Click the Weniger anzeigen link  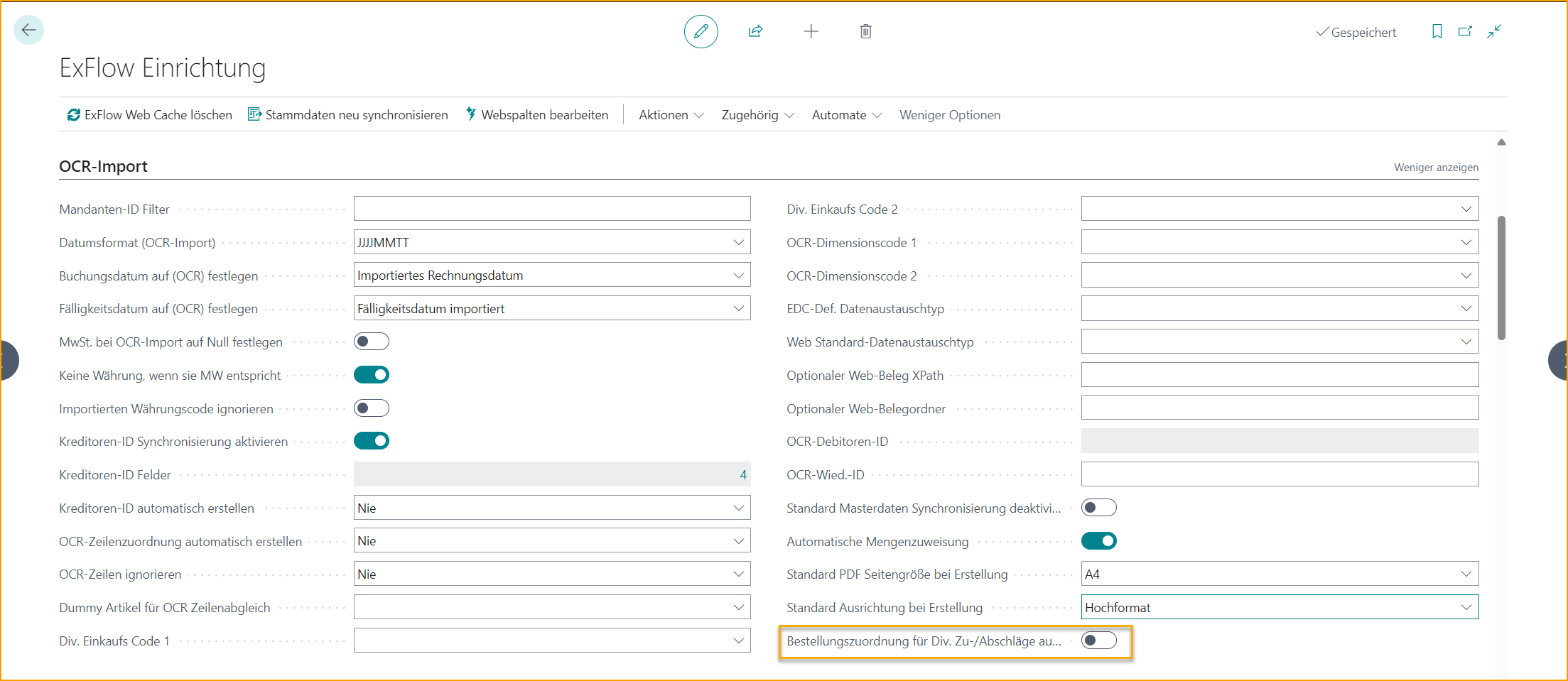[x=1436, y=167]
